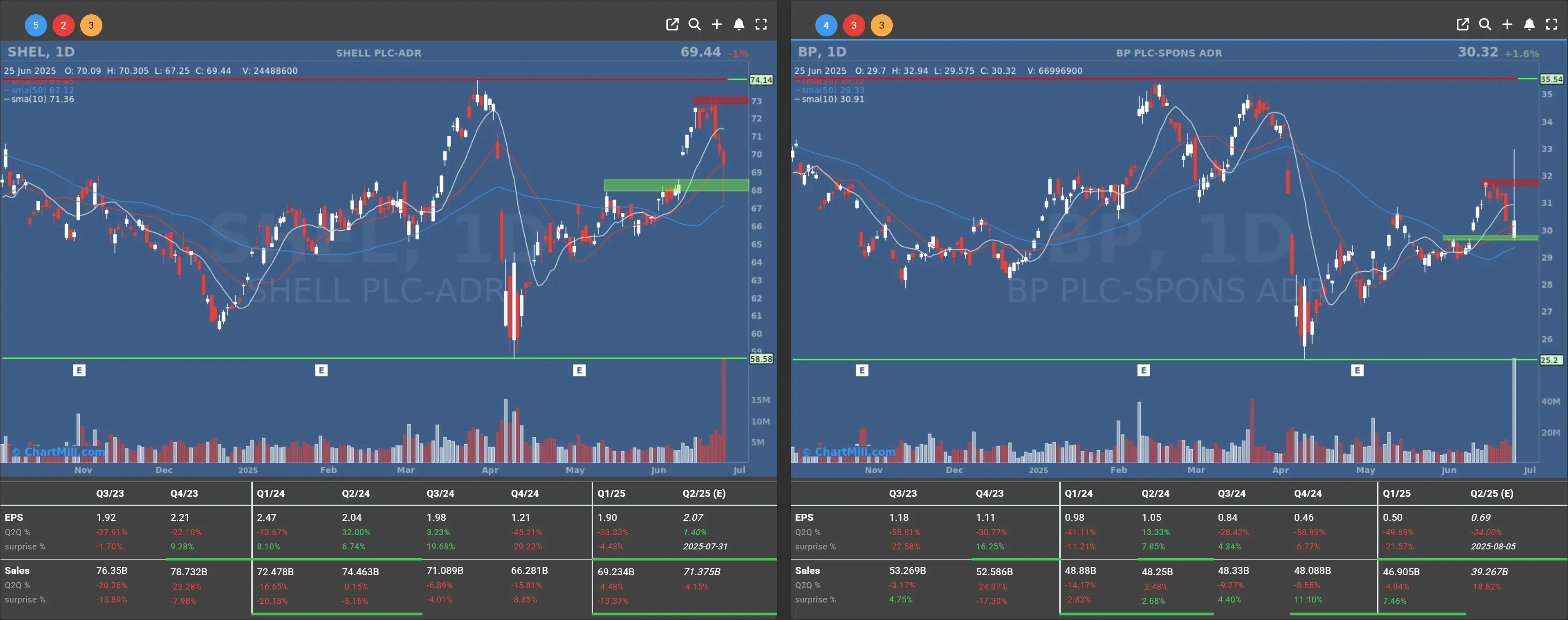Viewport: 1568px width, 620px height.
Task: Click the November earnings E marker on BP chart
Action: pos(862,370)
